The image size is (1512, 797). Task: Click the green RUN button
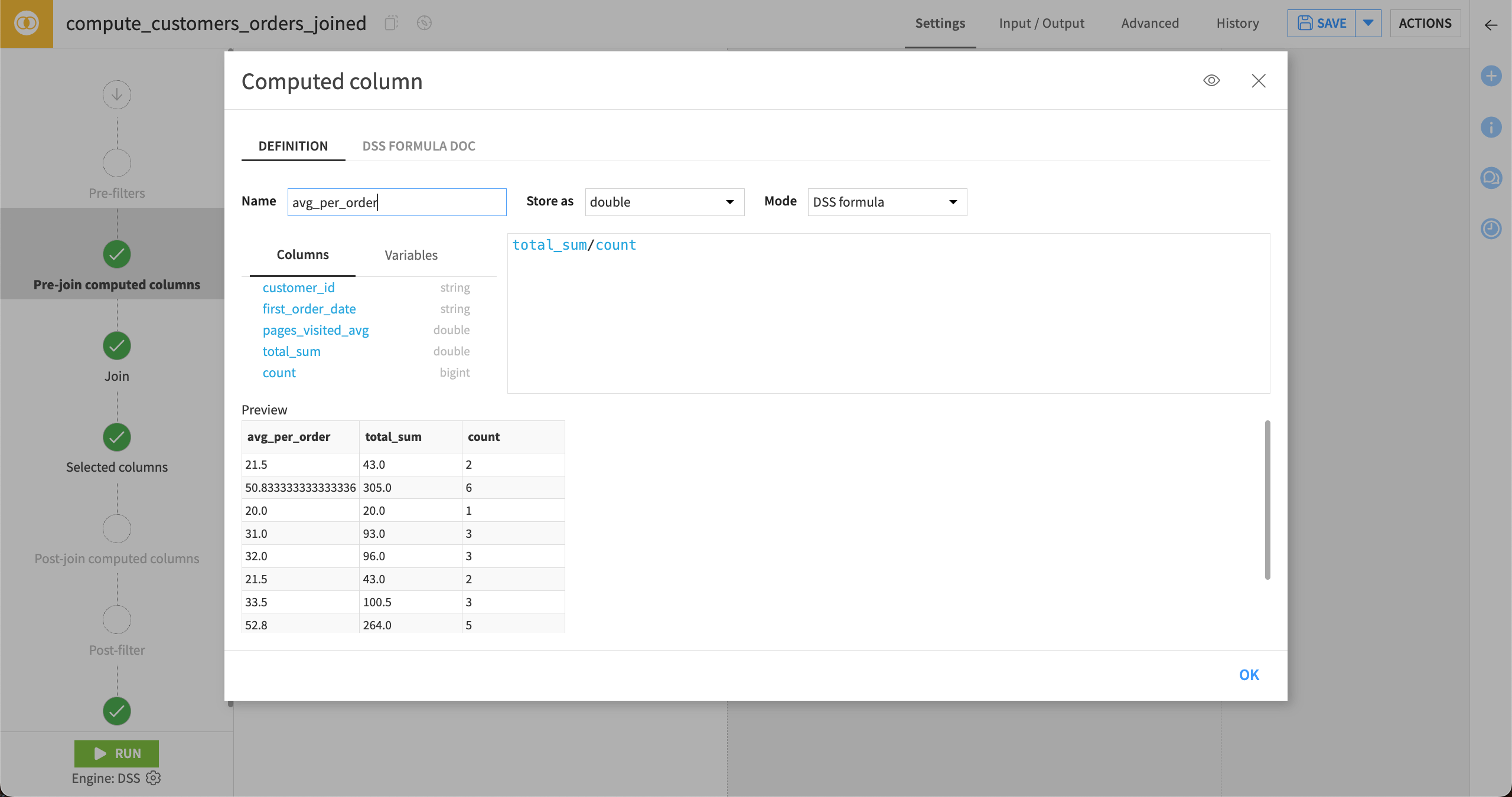tap(117, 753)
